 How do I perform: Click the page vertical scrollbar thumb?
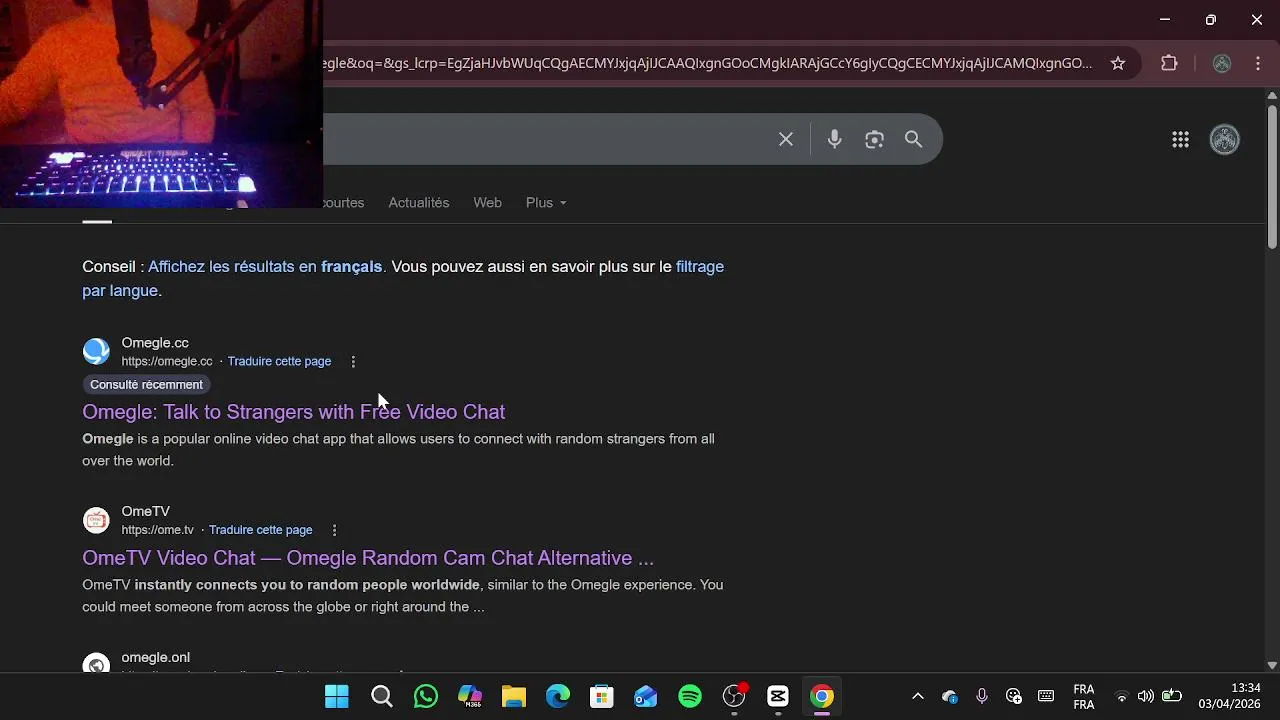[1272, 177]
